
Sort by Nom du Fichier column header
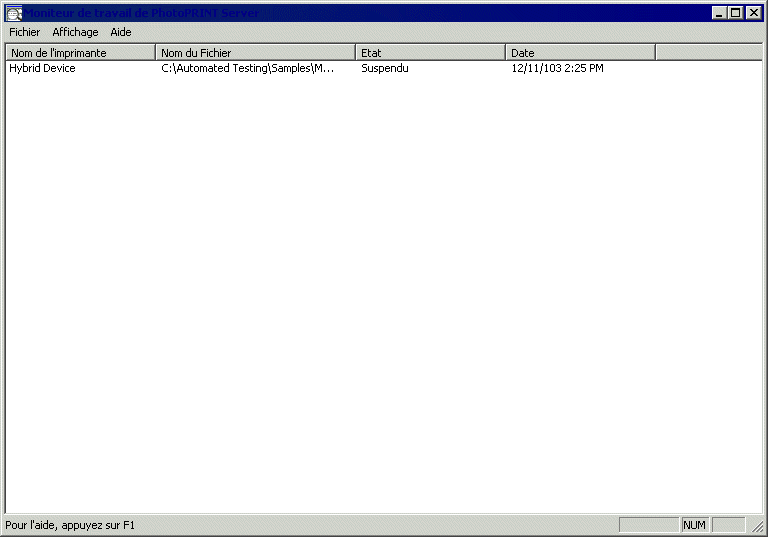[256, 52]
